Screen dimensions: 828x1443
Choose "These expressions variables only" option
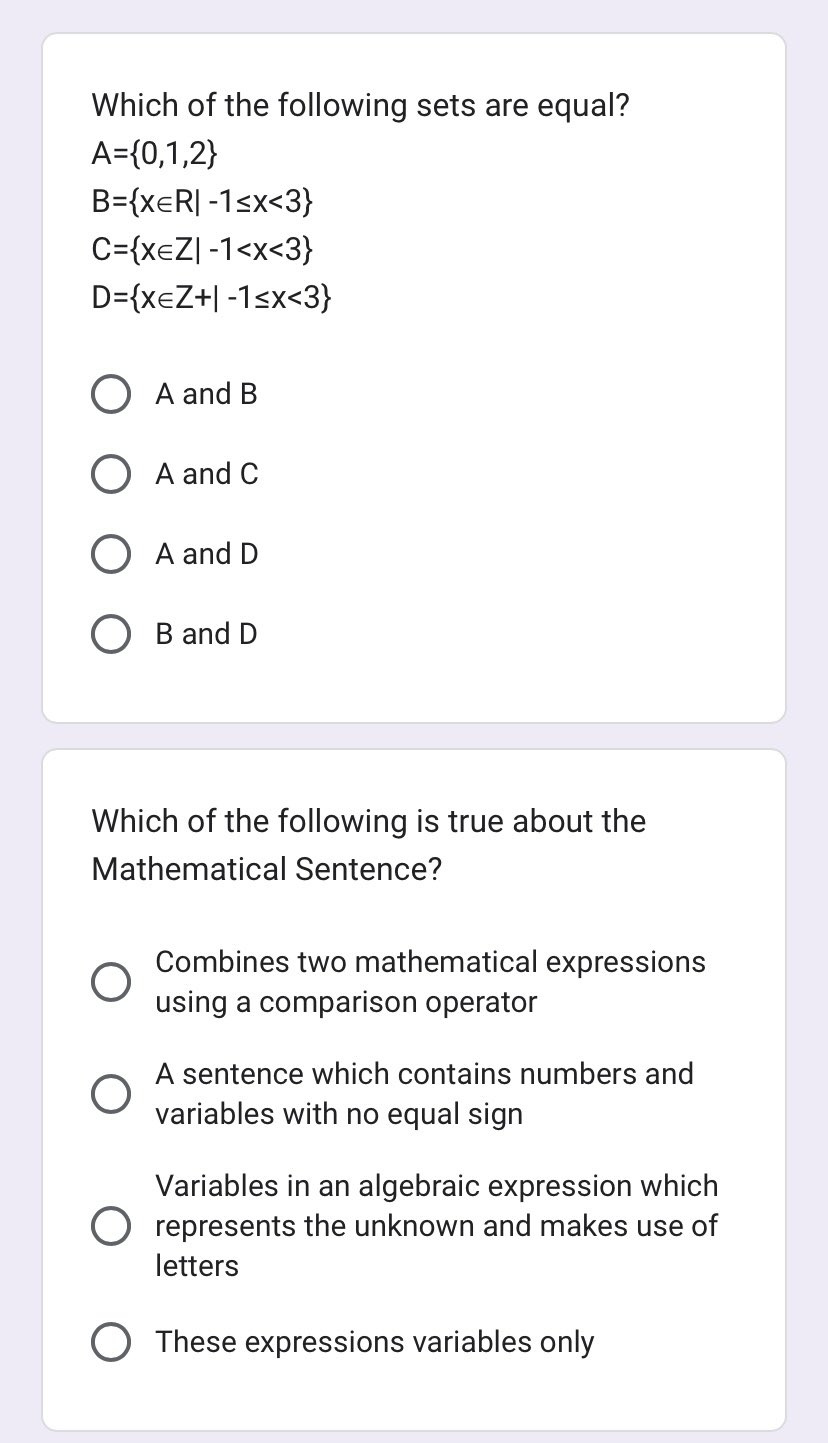(x=111, y=1341)
